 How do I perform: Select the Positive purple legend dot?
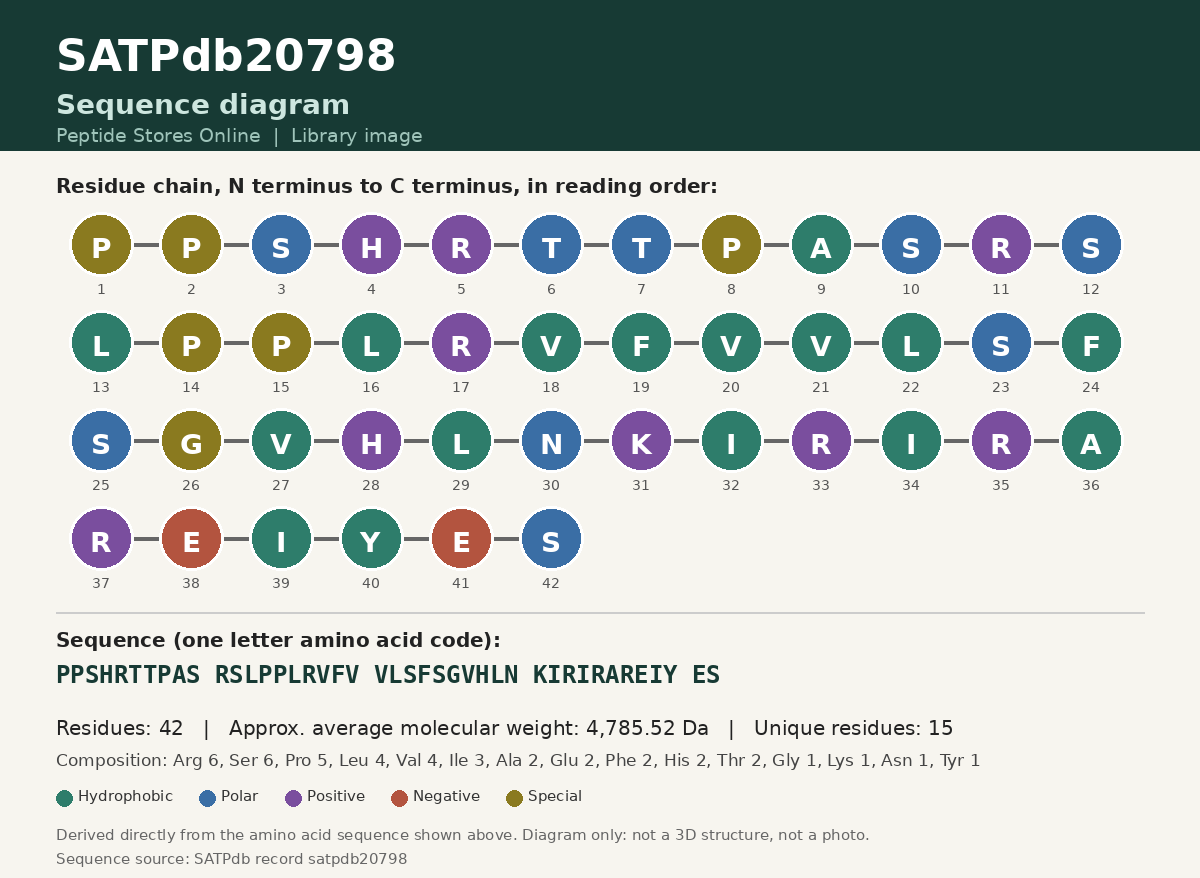click(294, 798)
